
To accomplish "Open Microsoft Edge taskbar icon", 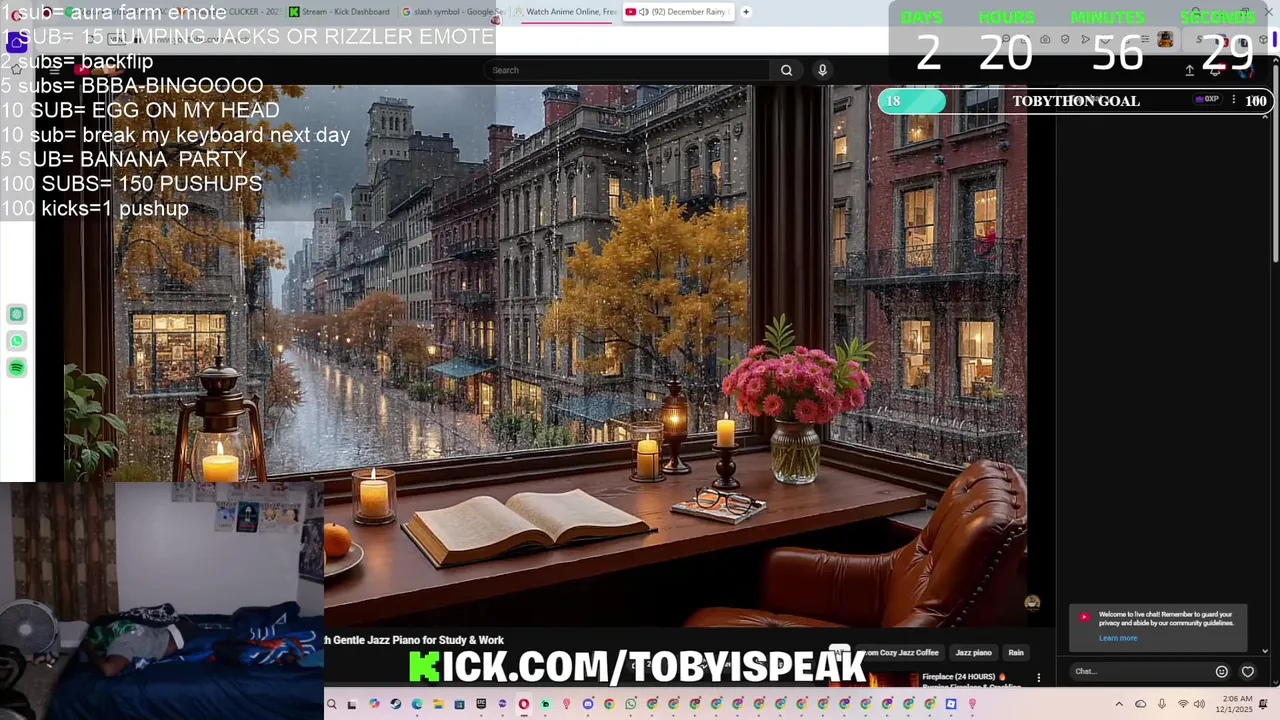I will coord(417,705).
